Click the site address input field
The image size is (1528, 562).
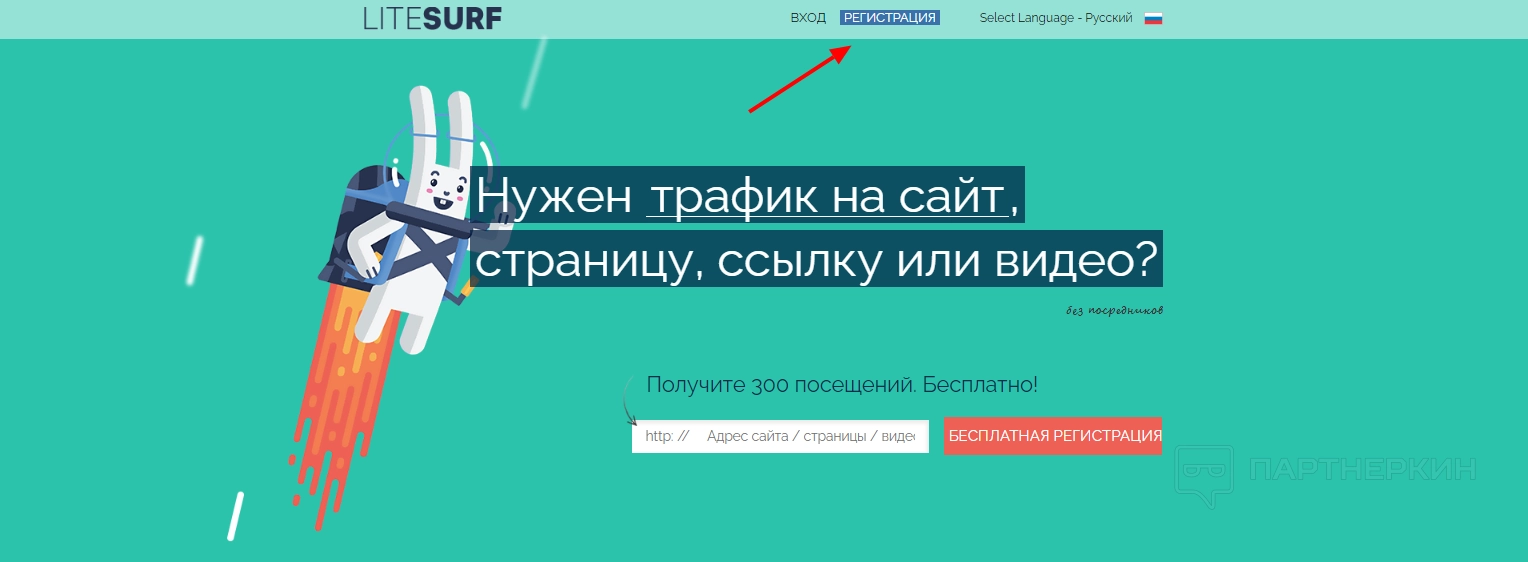780,436
